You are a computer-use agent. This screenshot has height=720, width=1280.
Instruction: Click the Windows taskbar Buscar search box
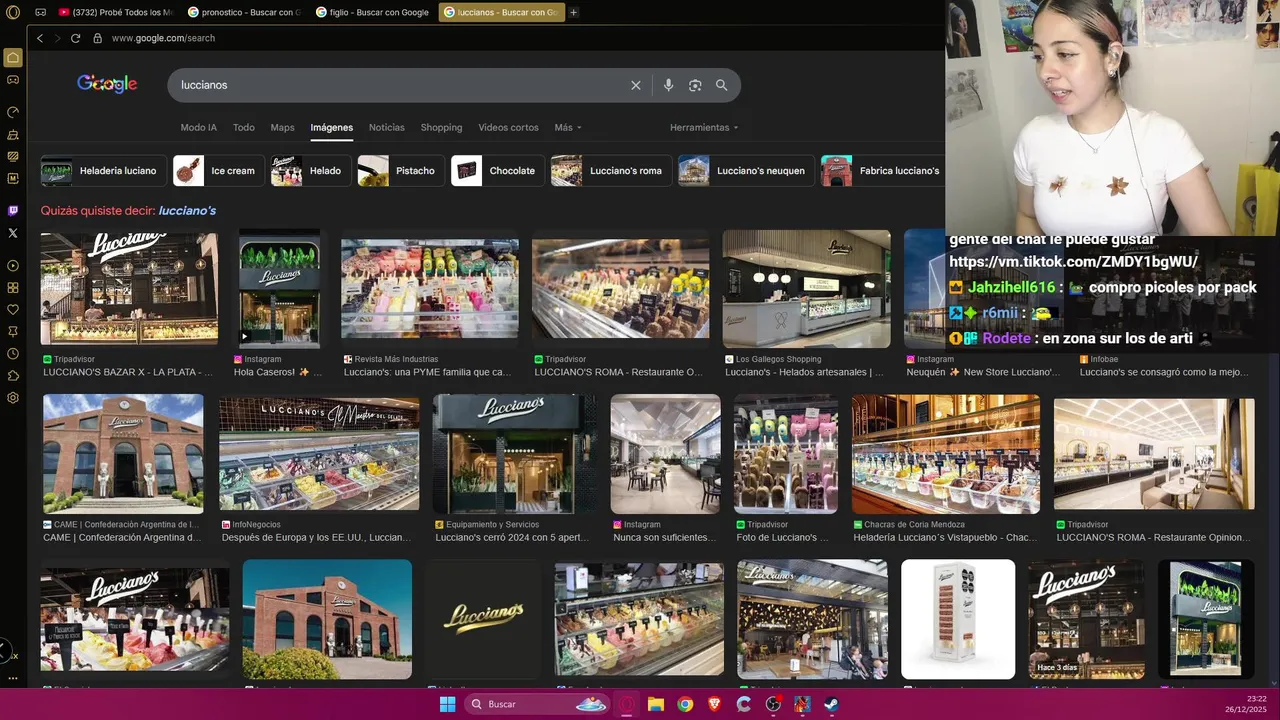tap(538, 704)
